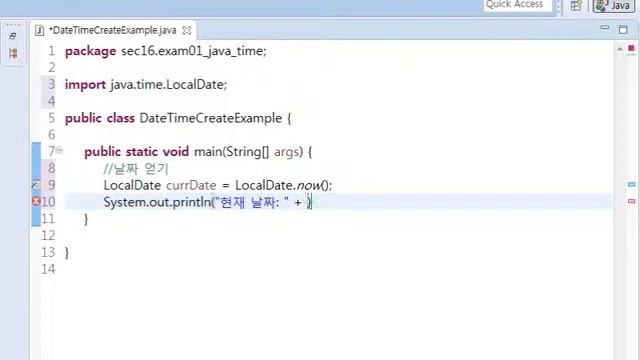Click the word 'LocalDate' in import statement
The image size is (640, 360).
(x=195, y=84)
